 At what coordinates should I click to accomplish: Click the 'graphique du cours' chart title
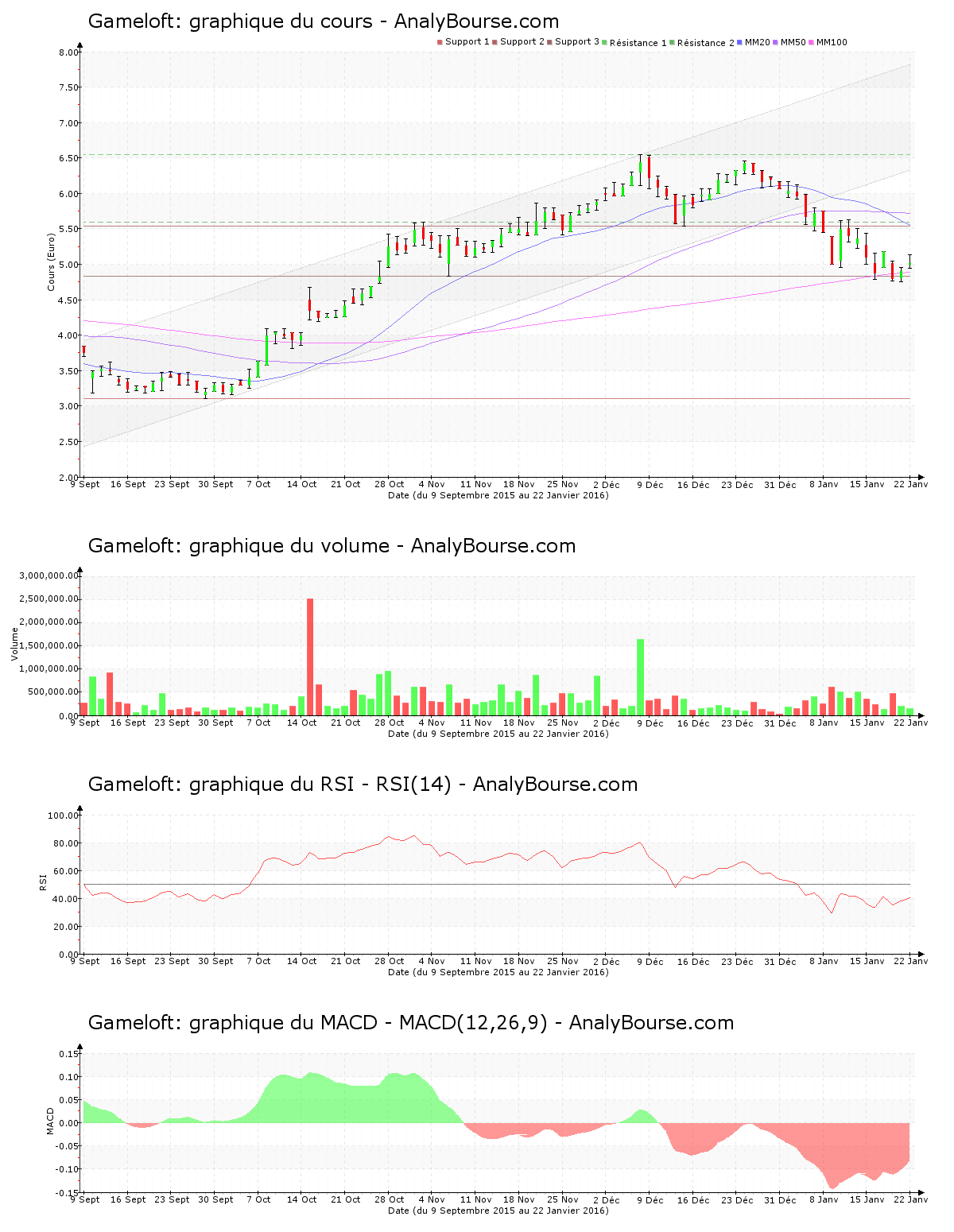click(324, 21)
